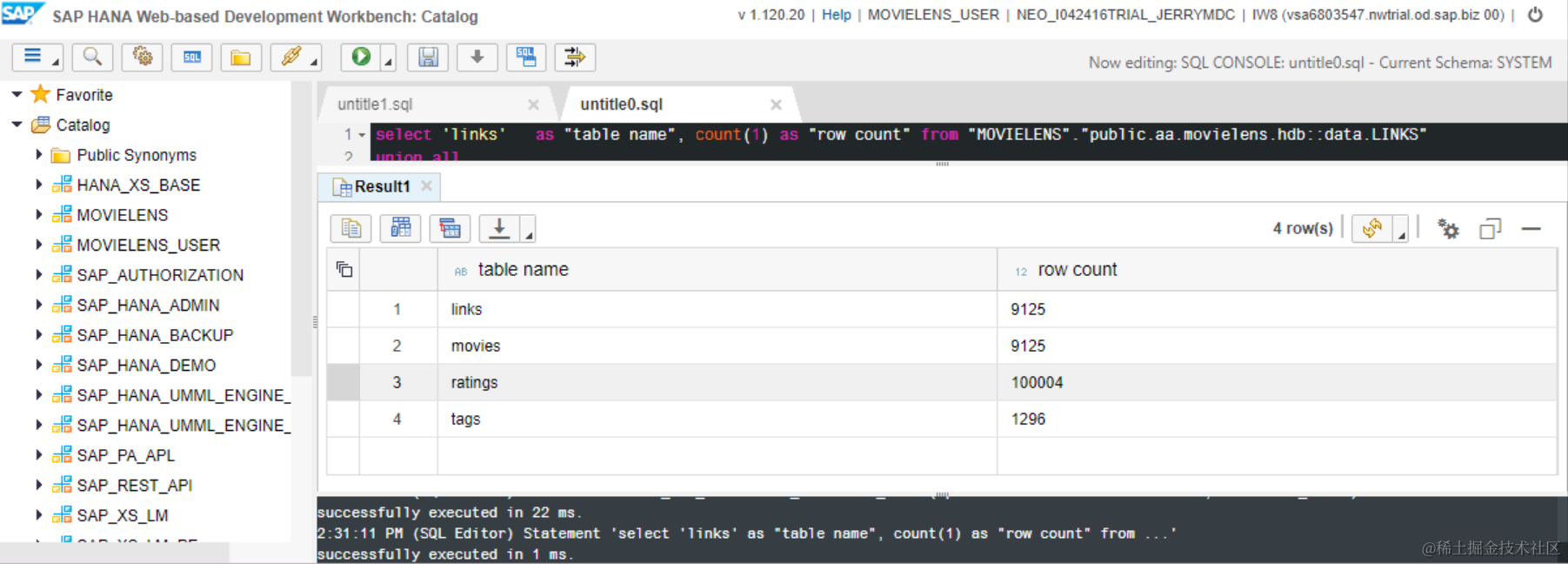Expand the SAP_HANA_DEMO schema arrow
This screenshot has width=1568, height=564.
tap(38, 365)
